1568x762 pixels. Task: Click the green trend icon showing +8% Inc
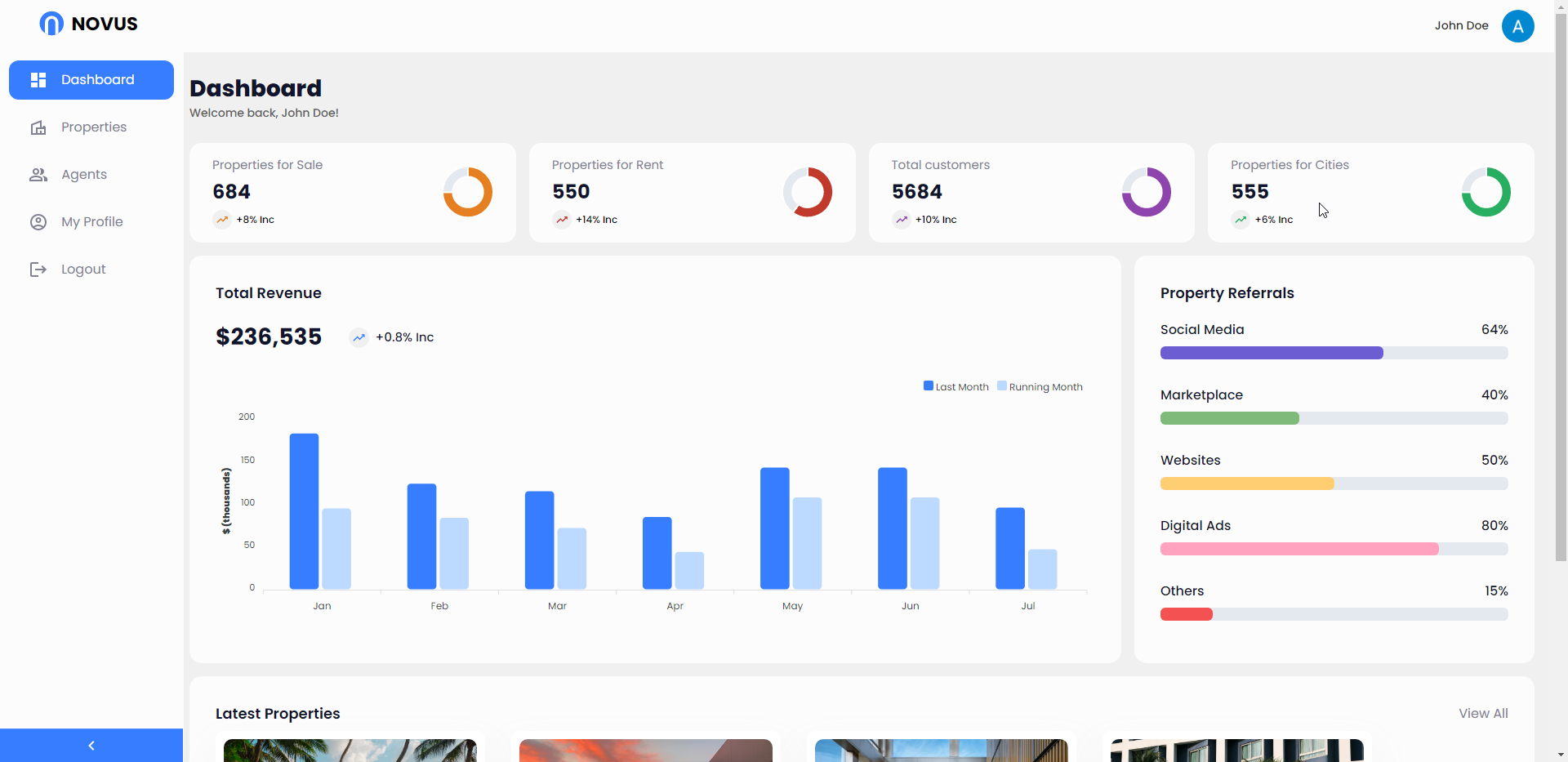(x=221, y=220)
